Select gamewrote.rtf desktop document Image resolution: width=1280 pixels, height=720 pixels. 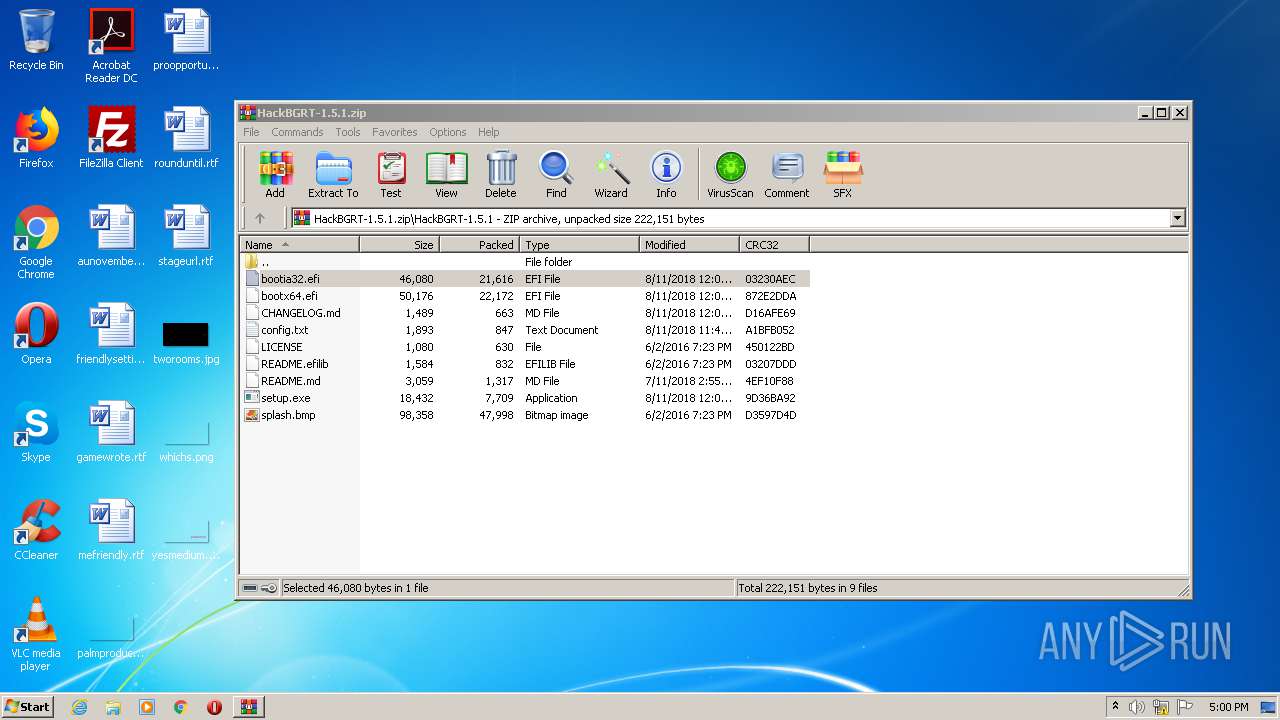111,432
